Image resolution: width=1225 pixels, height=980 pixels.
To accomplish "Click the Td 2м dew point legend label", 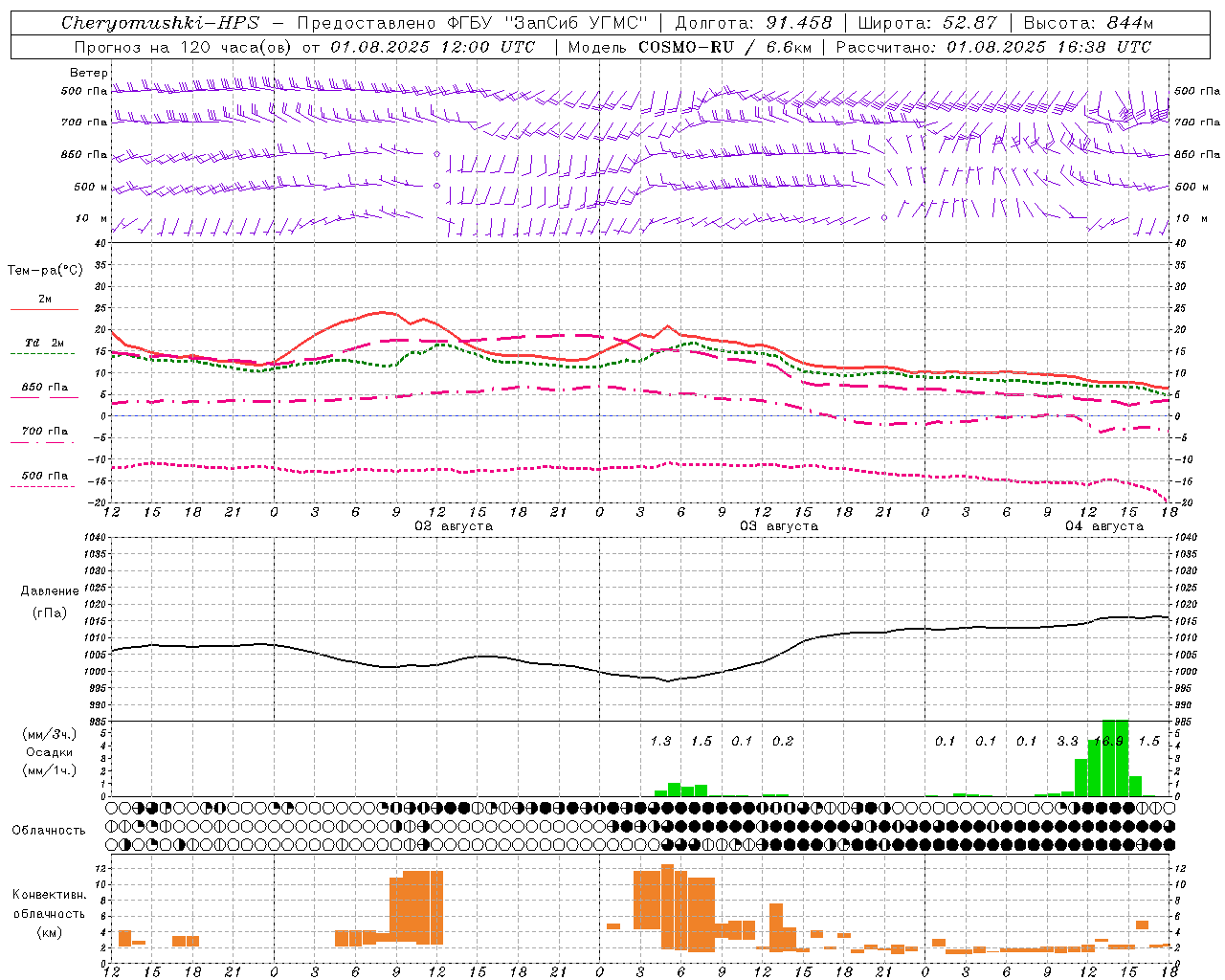I will [x=44, y=343].
